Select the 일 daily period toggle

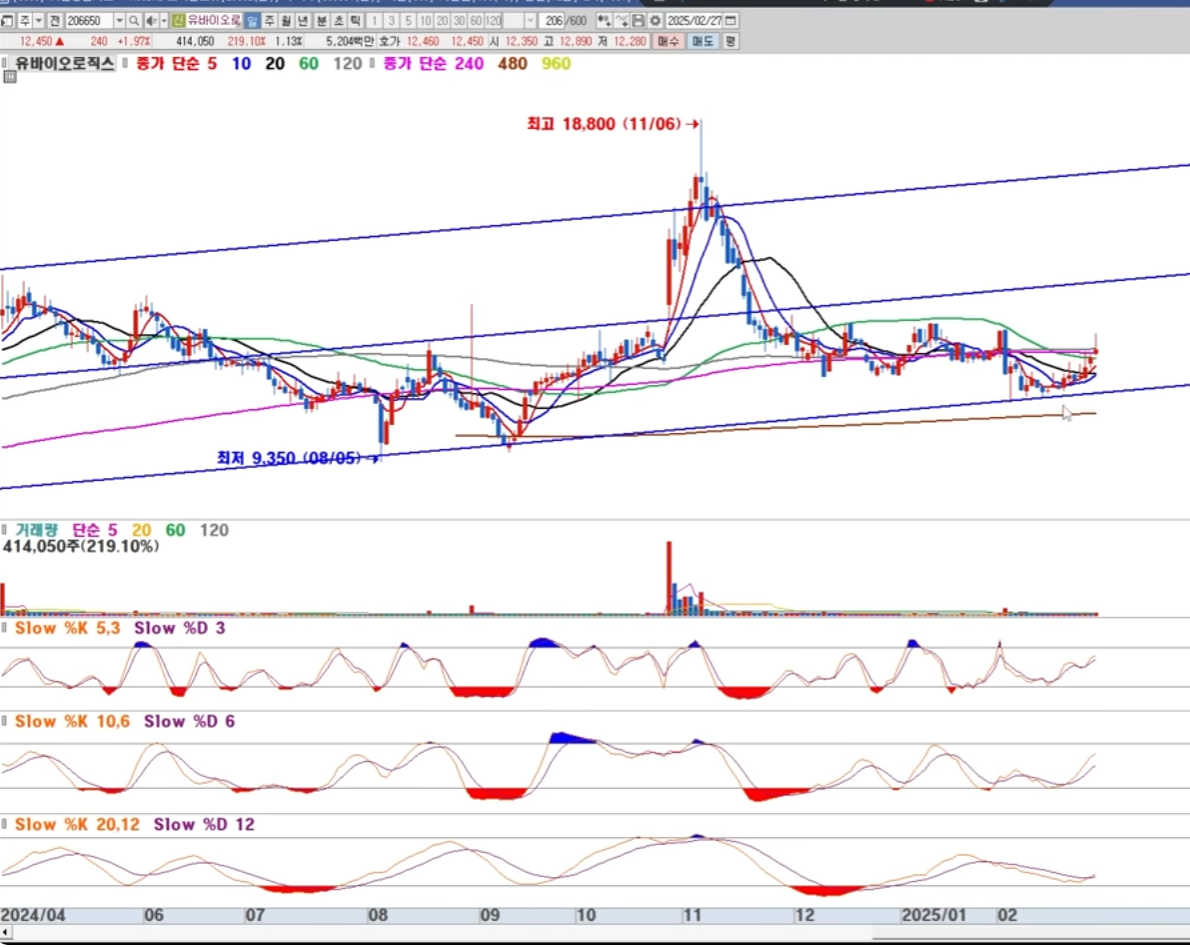pos(252,20)
